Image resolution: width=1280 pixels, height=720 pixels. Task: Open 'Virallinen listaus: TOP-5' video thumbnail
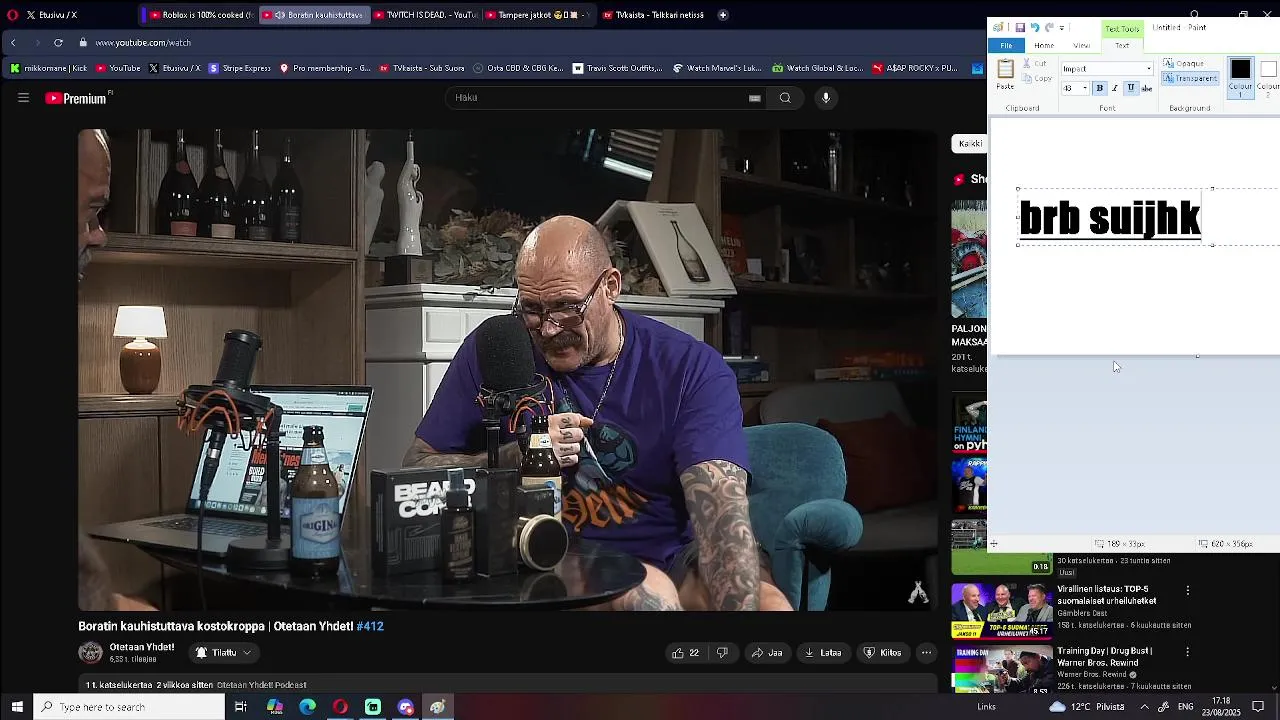1002,610
